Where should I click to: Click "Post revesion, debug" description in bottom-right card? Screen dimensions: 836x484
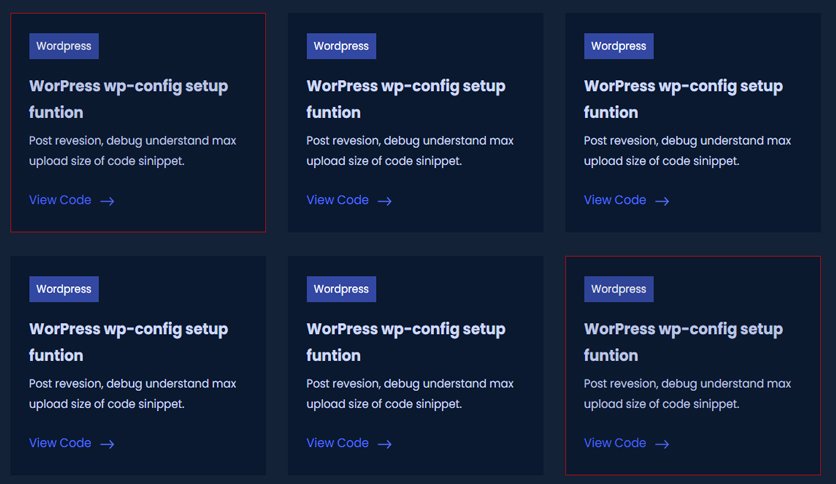pos(687,394)
